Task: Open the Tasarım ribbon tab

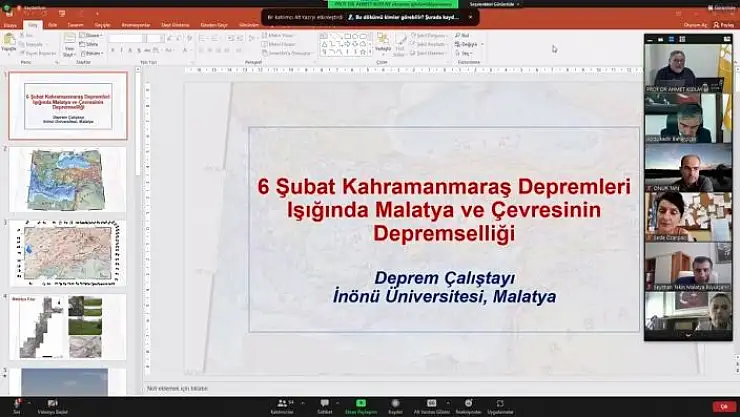Action: point(75,24)
